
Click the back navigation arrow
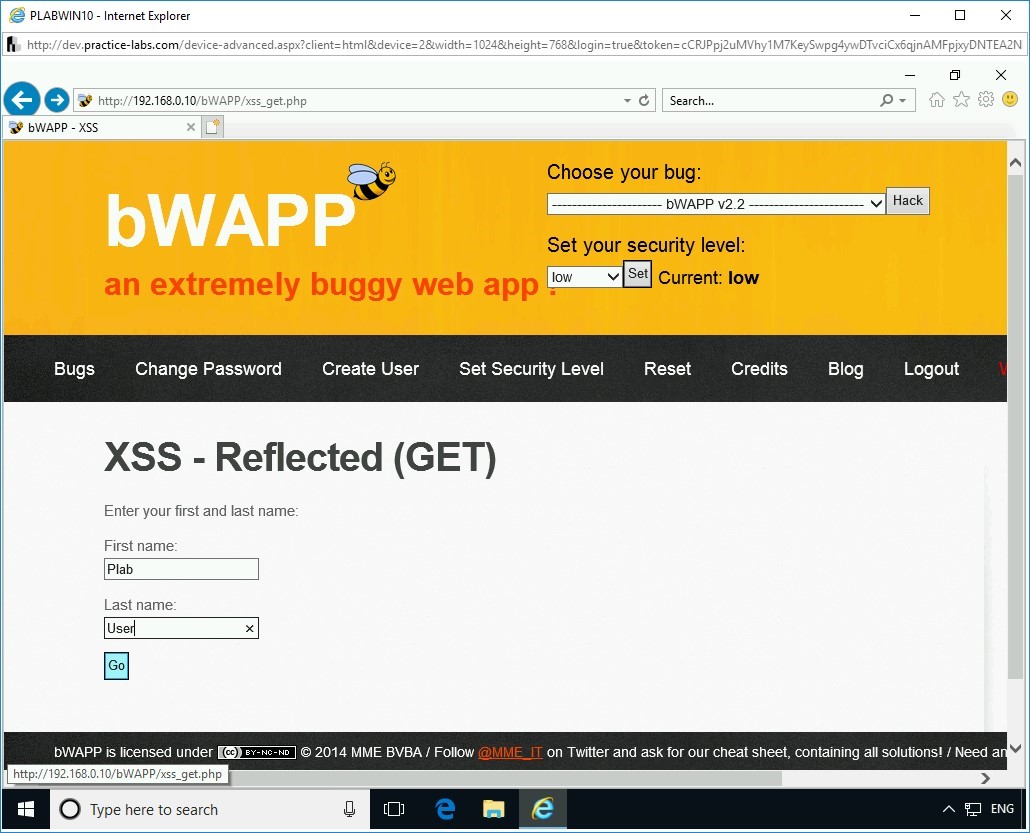[x=22, y=99]
